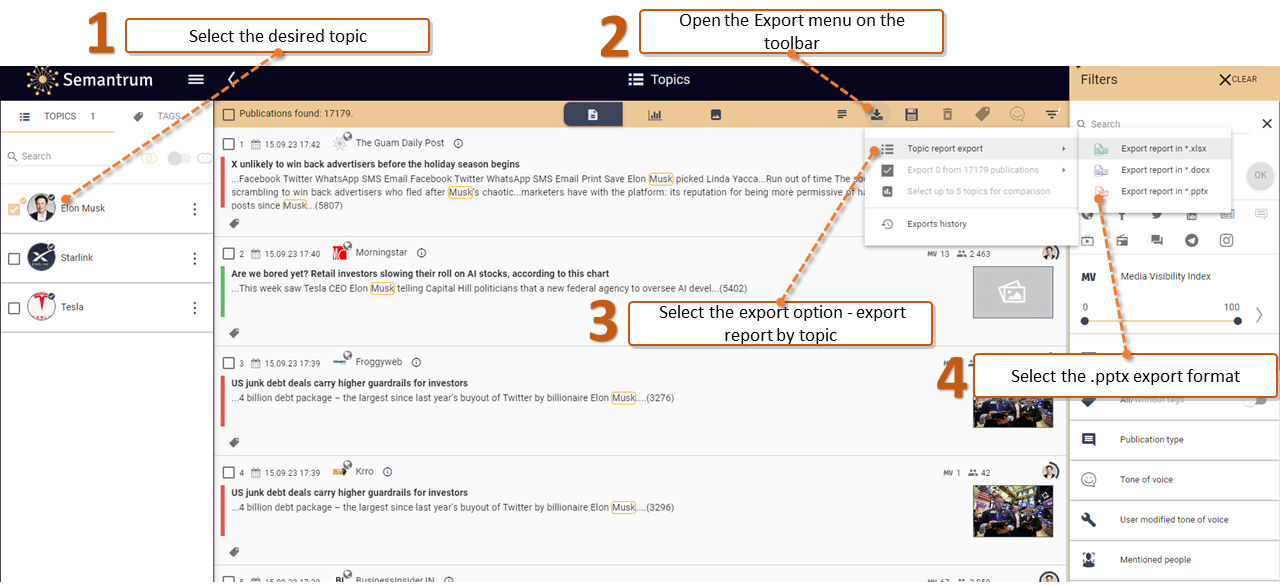Toggle the filter funnel icon on toolbar
1280x586 pixels.
[x=1052, y=115]
